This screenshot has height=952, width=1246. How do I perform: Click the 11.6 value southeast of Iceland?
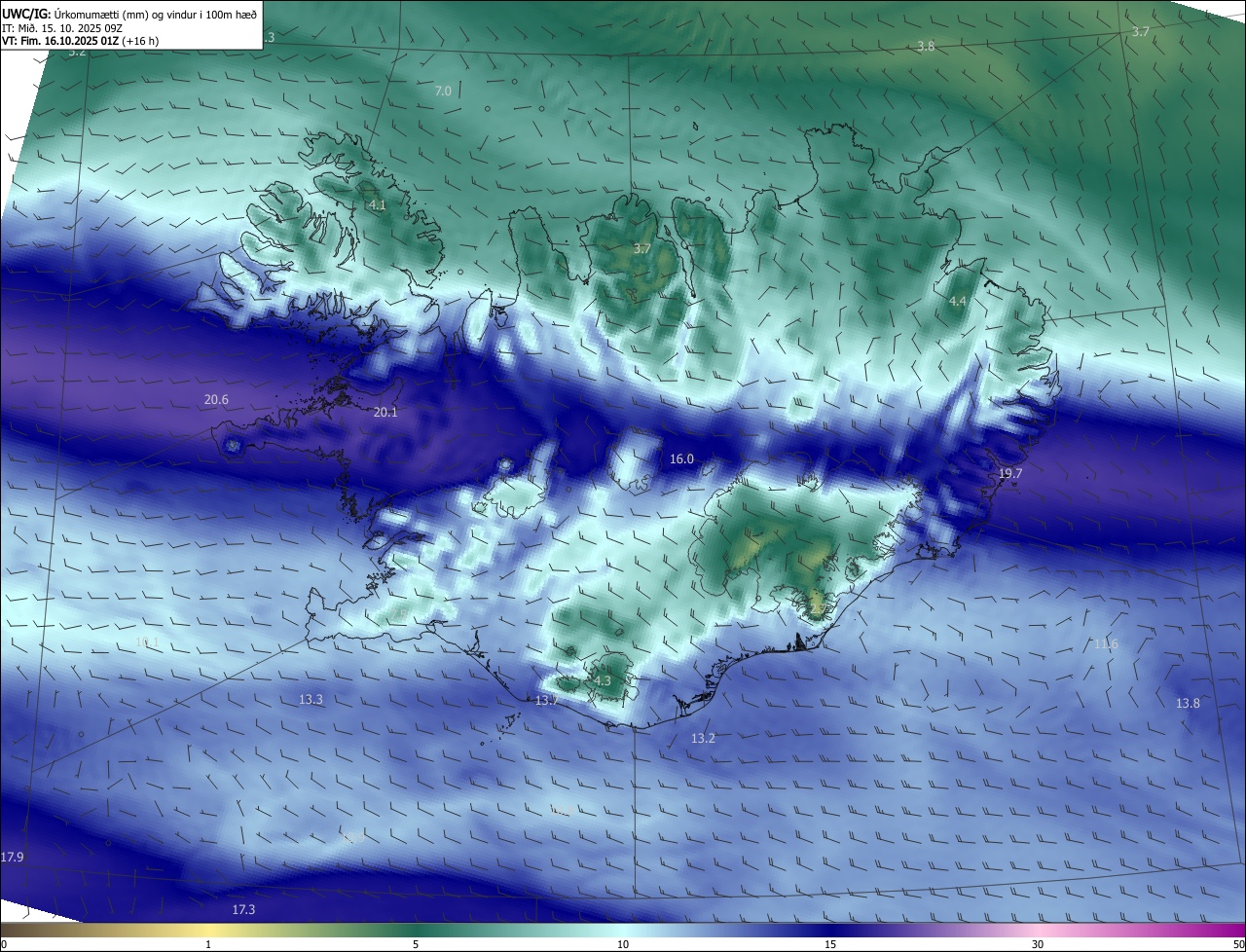click(1106, 644)
